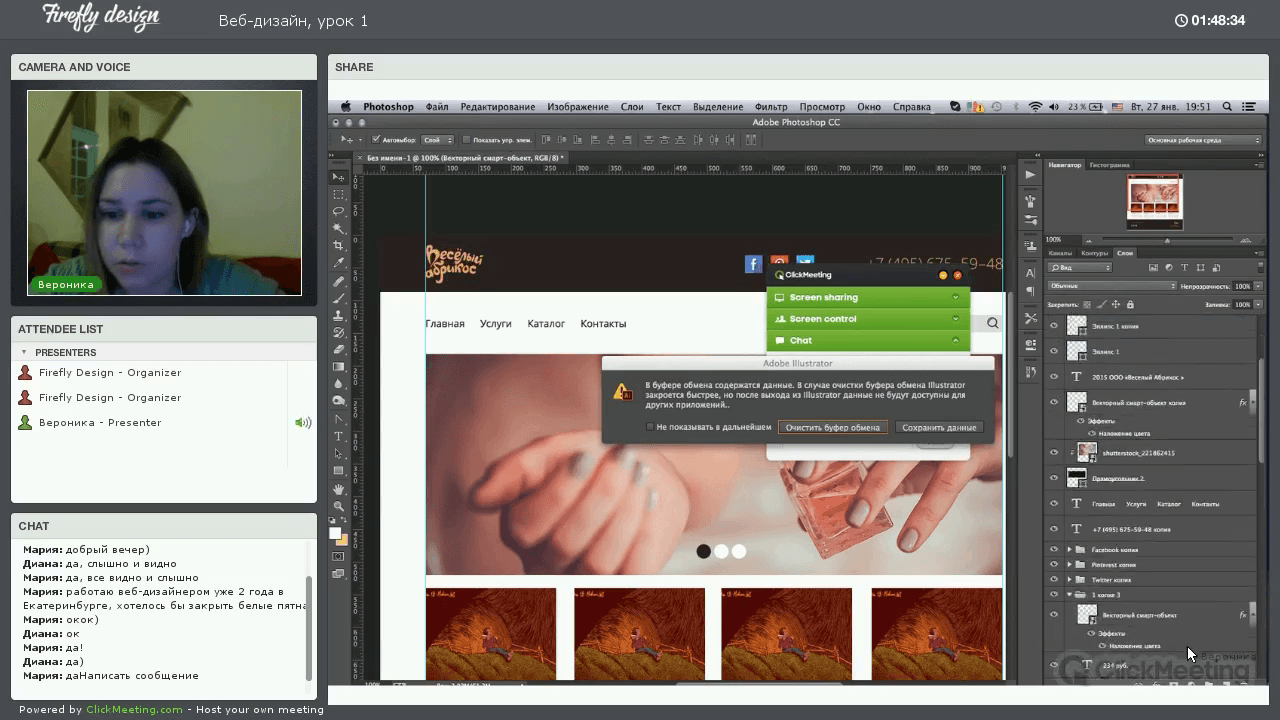1280x720 pixels.
Task: Open the Основная рабочая среда workspace dropdown
Action: point(1204,140)
